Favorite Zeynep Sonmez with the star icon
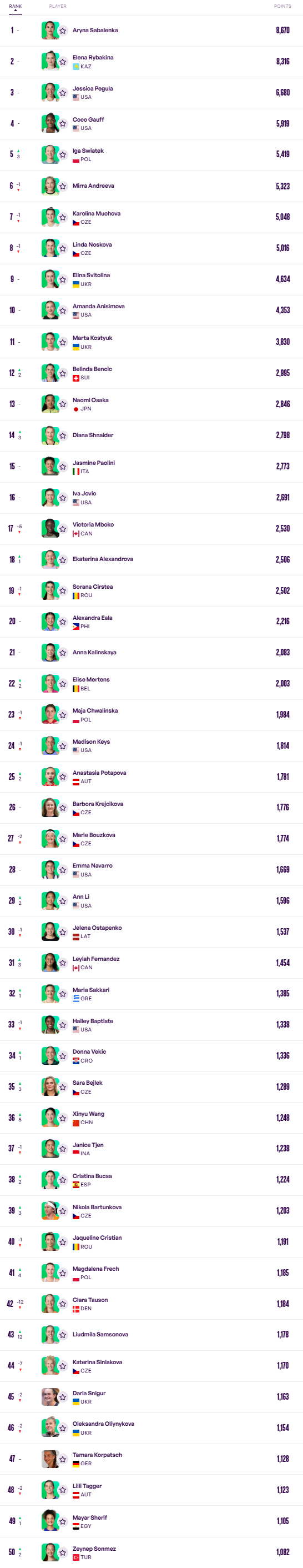 point(63,1552)
